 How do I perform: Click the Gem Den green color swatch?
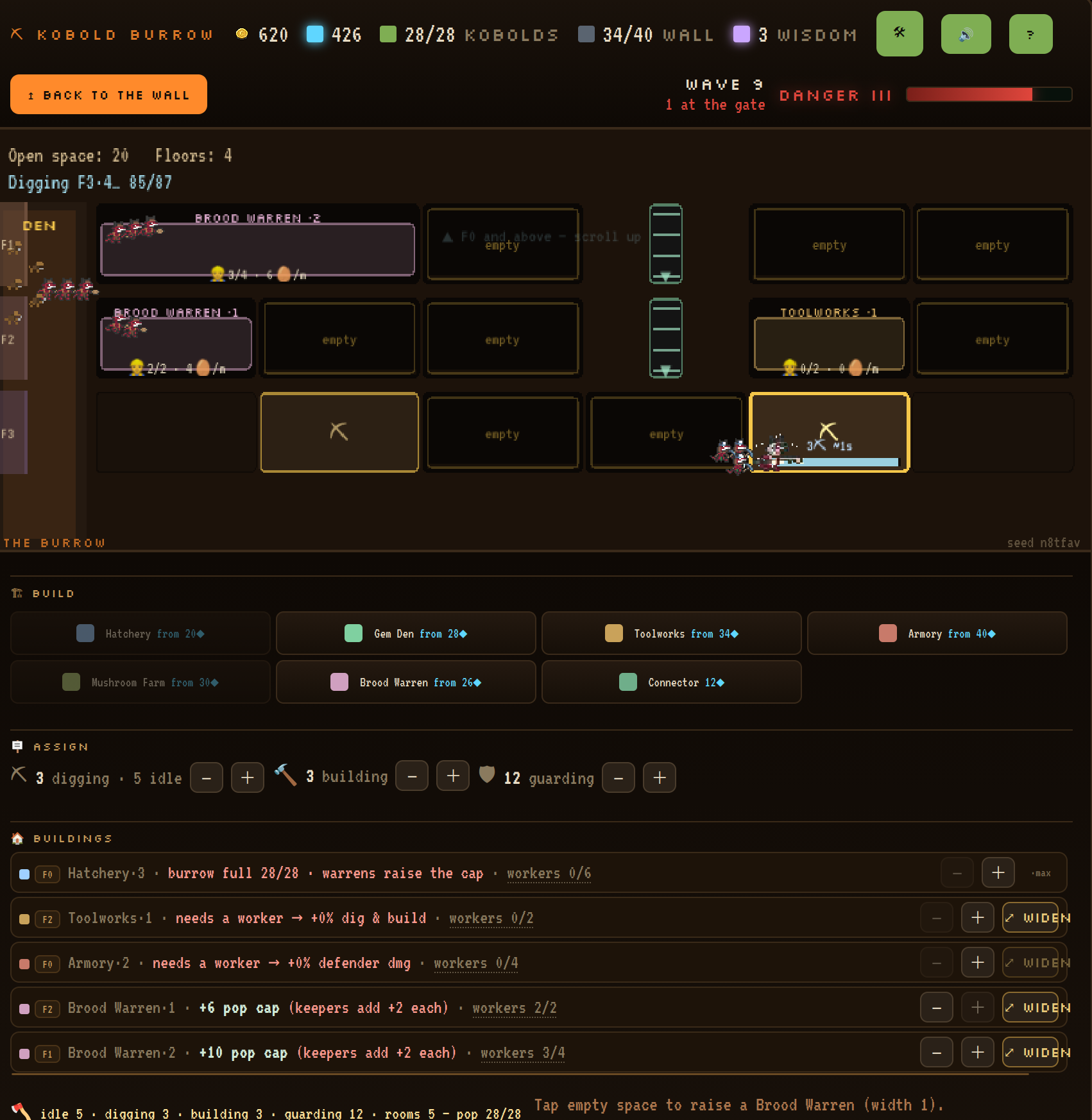(x=354, y=633)
